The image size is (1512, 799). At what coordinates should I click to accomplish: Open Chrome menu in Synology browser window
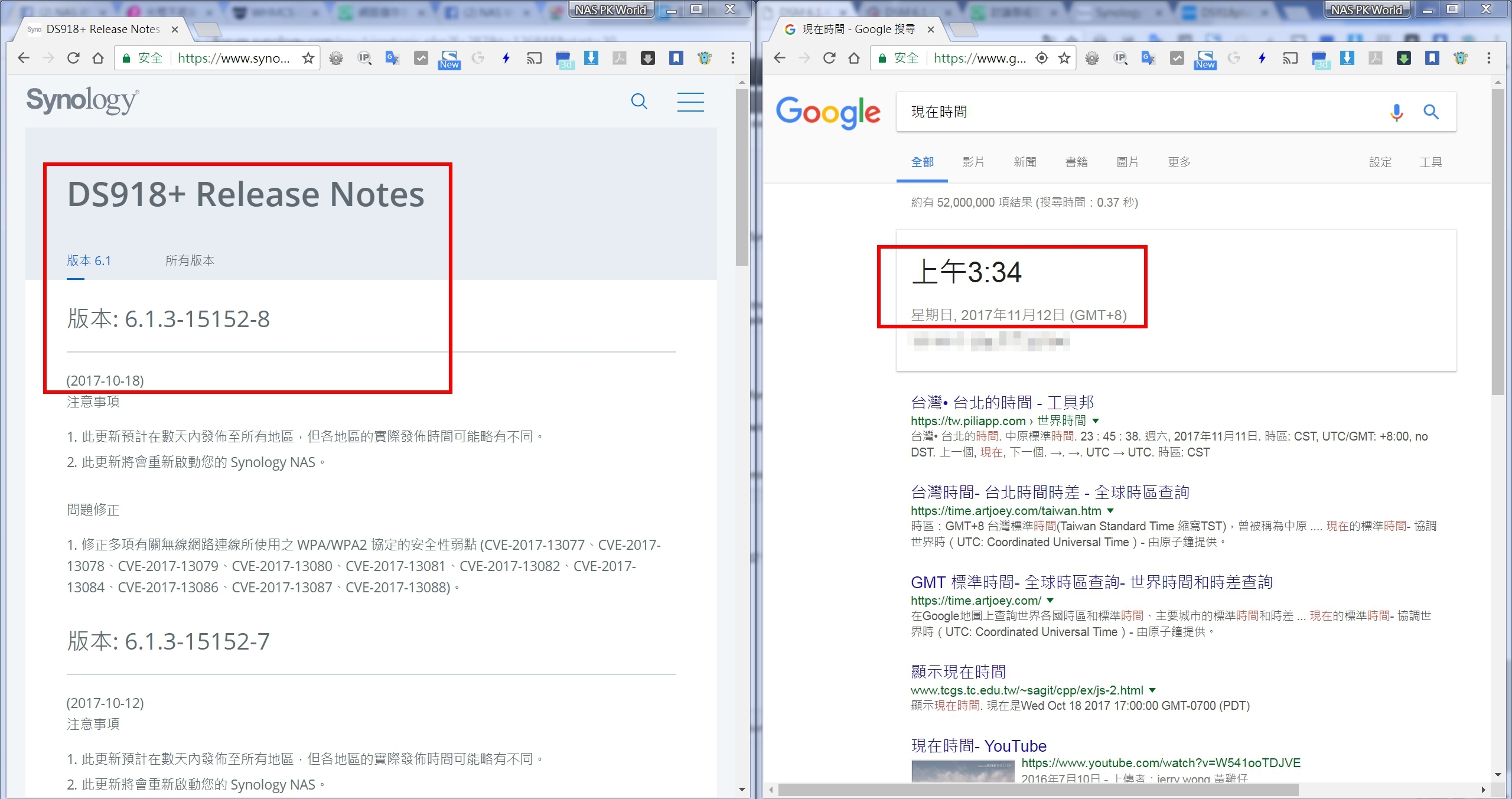733,58
